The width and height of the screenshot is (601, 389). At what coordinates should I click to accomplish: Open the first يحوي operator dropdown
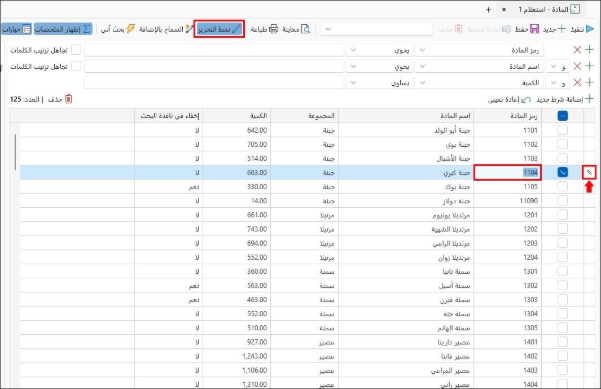pyautogui.click(x=353, y=50)
